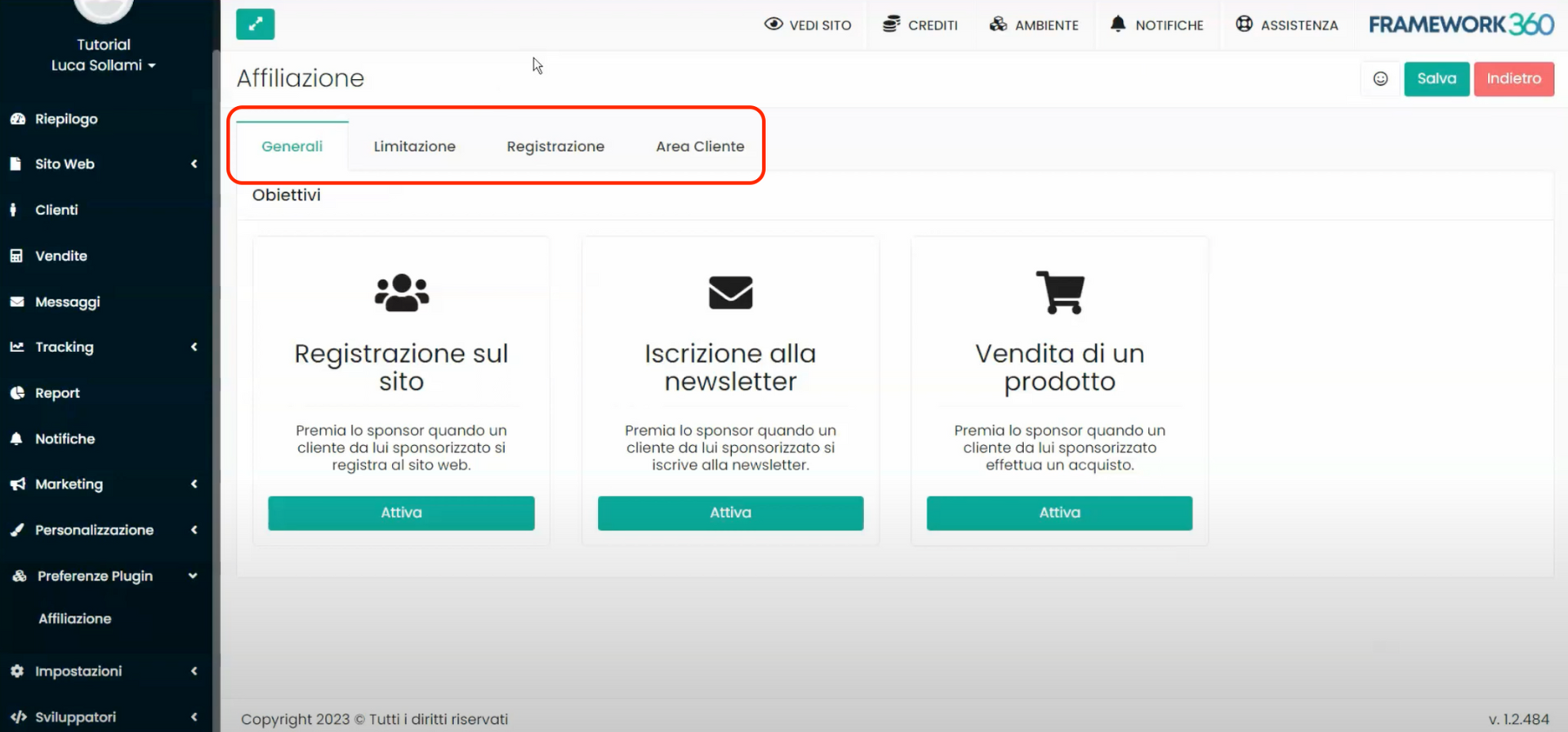The height and width of the screenshot is (732, 1568).
Task: Click the 'Iscrizione alla newsletter' card title
Action: click(x=730, y=367)
